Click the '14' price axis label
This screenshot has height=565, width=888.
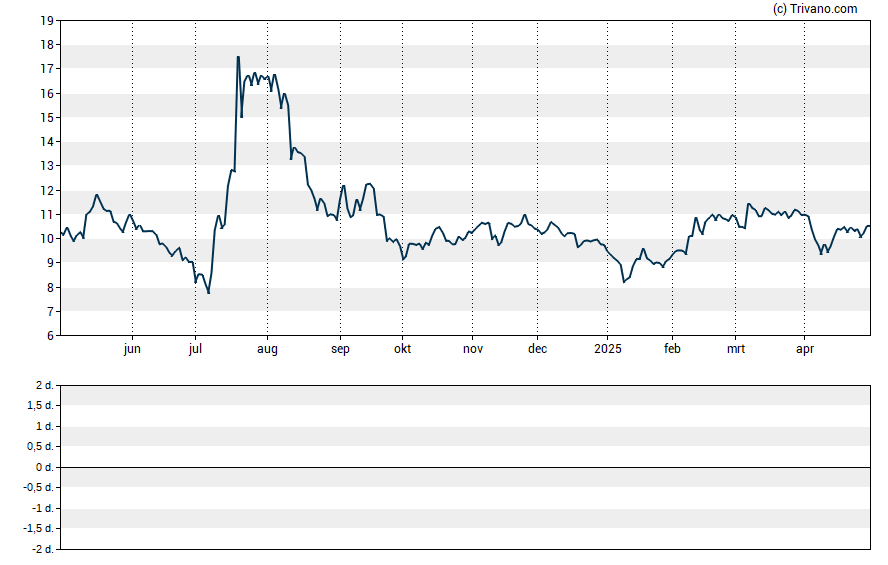point(47,142)
